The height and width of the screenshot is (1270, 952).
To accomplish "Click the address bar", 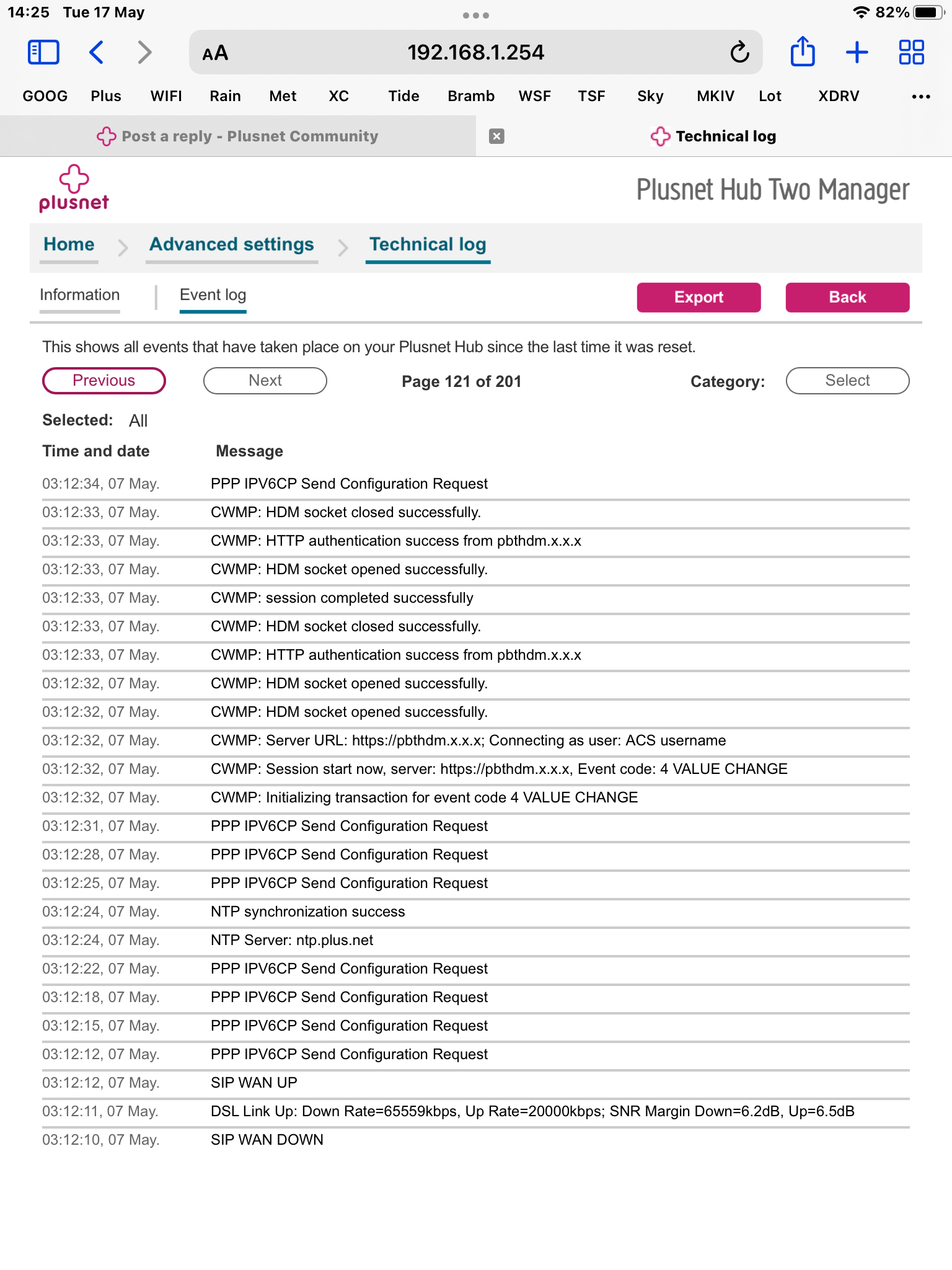I will [475, 52].
